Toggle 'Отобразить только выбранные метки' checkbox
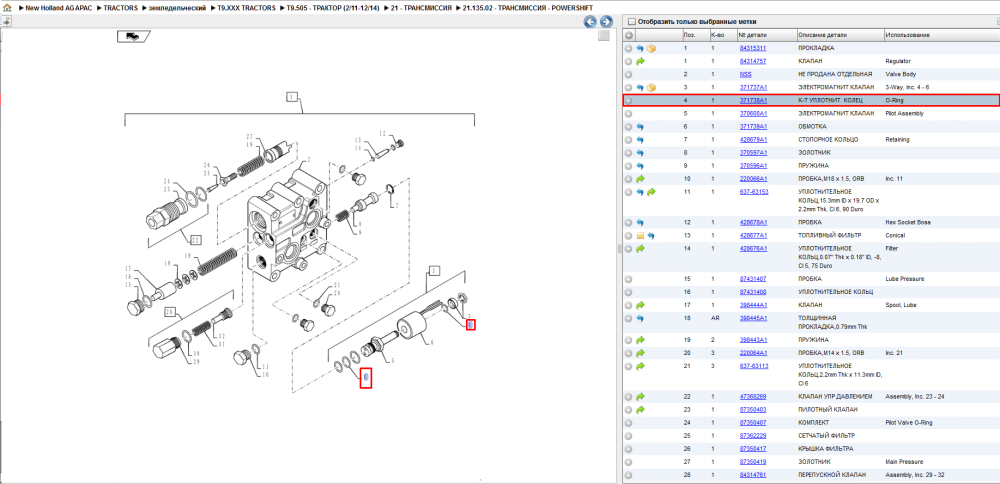This screenshot has width=1000, height=484. coord(631,21)
